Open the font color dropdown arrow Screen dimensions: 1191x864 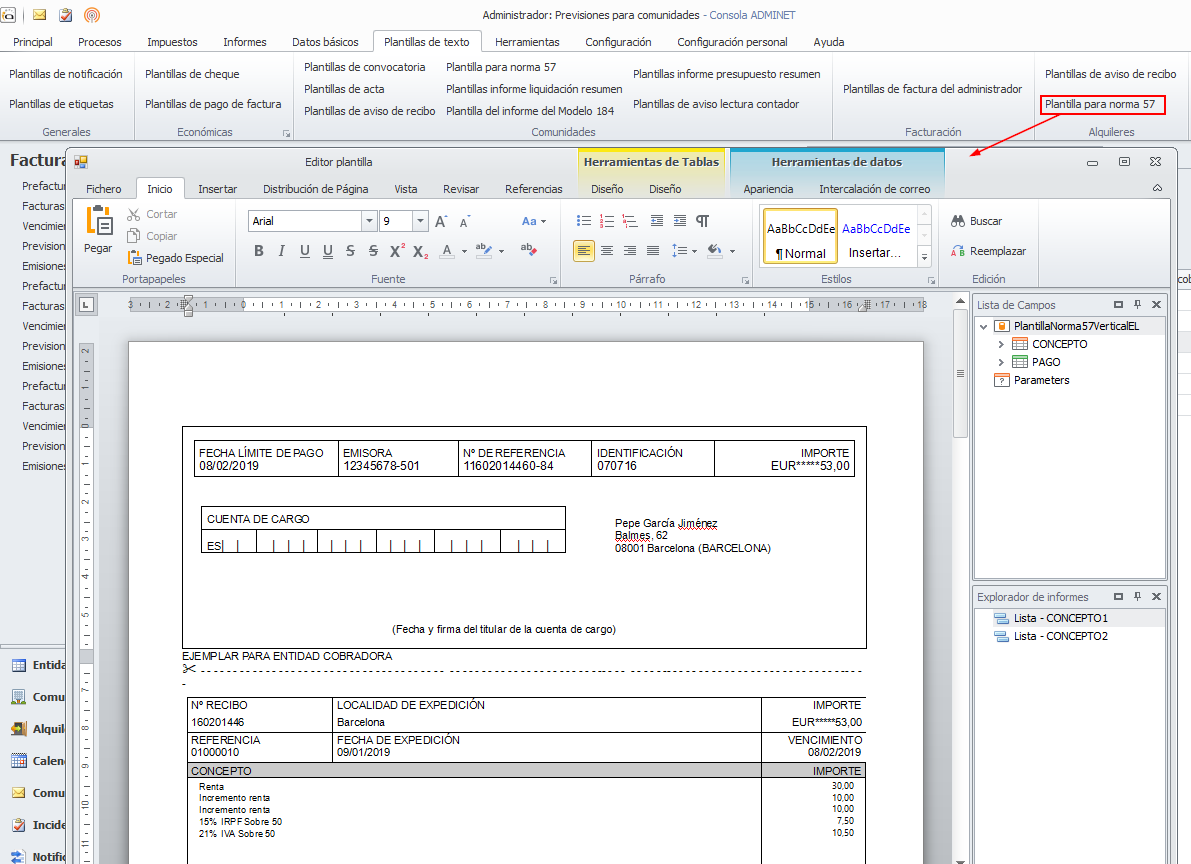click(465, 251)
